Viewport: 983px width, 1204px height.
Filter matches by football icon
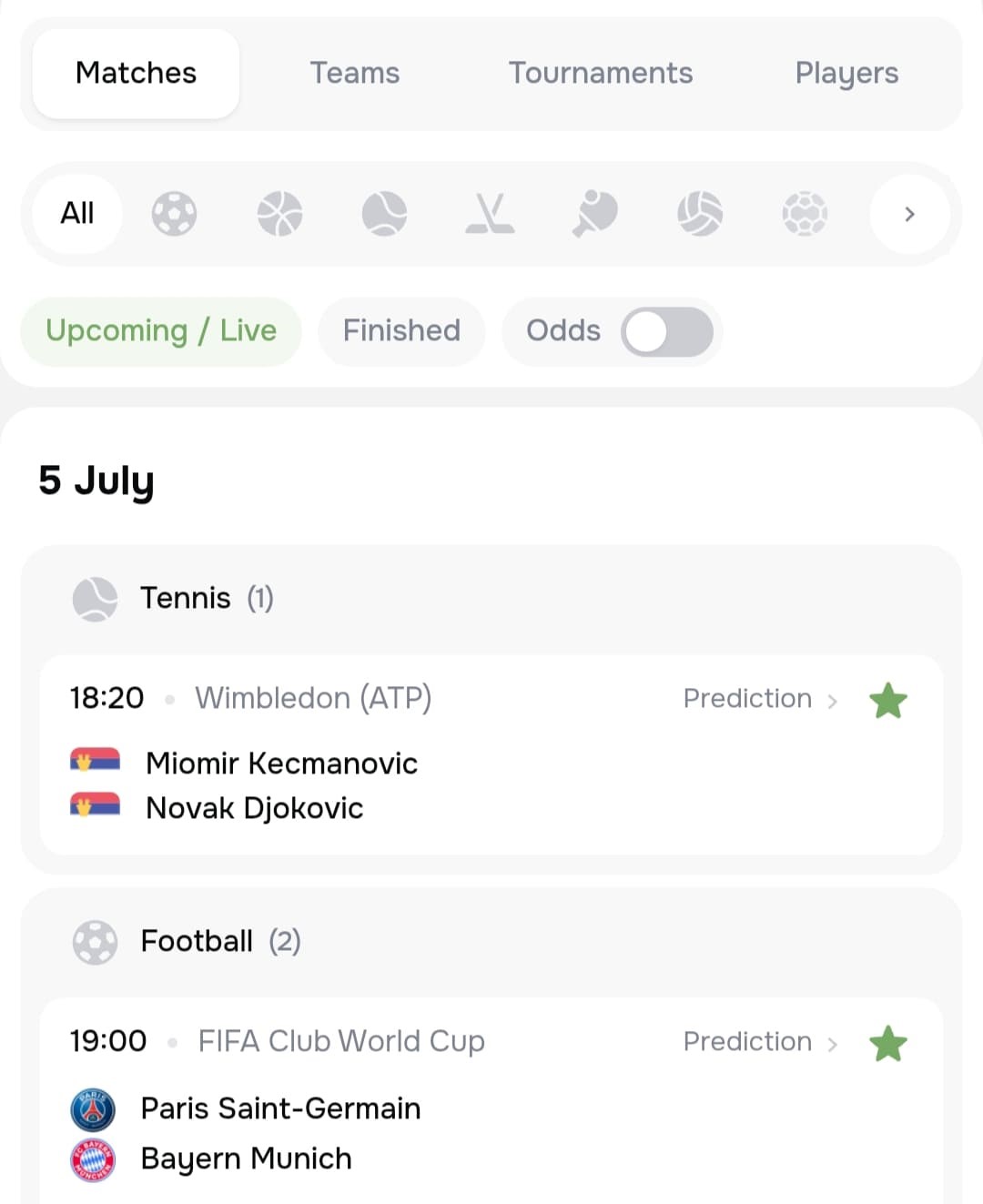pos(174,214)
